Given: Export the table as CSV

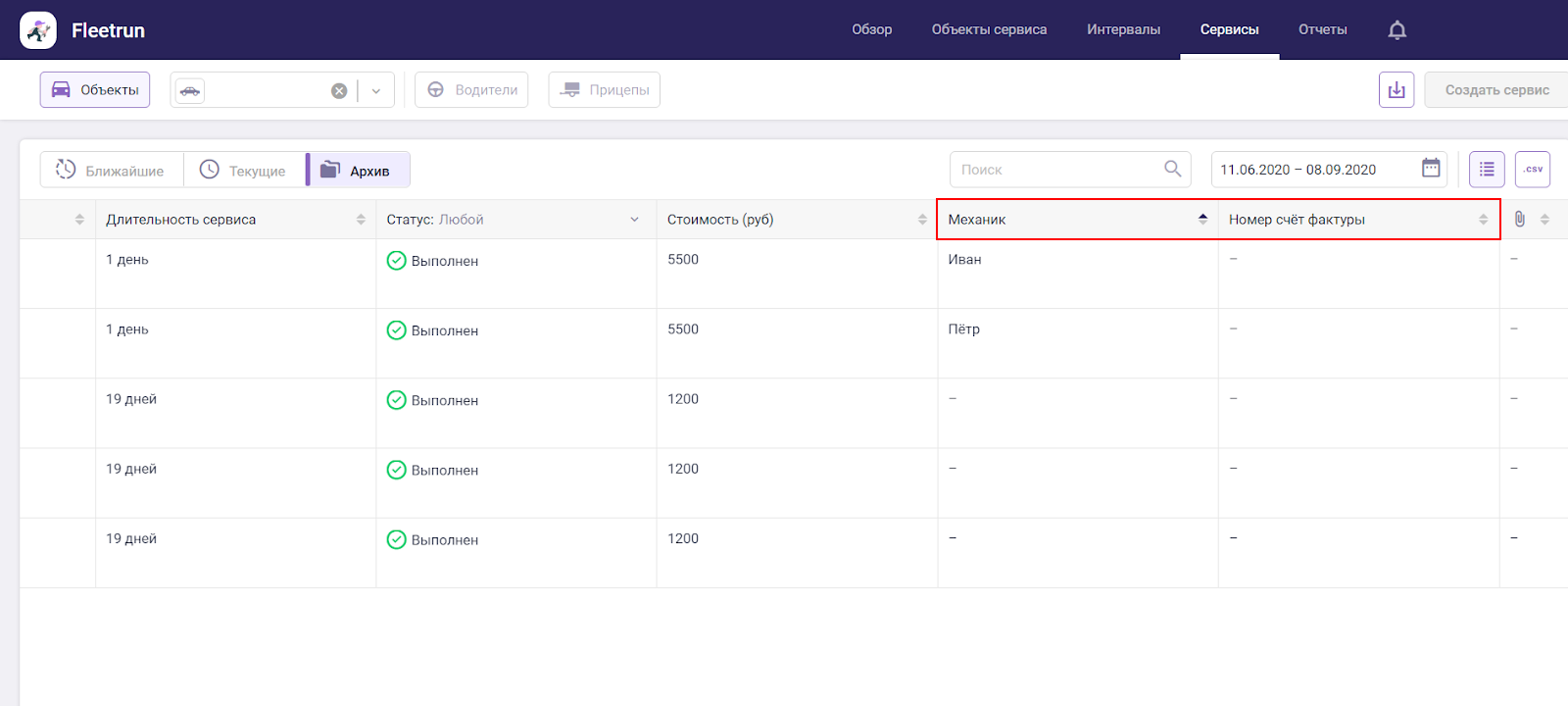Looking at the screenshot, I should pos(1532,170).
